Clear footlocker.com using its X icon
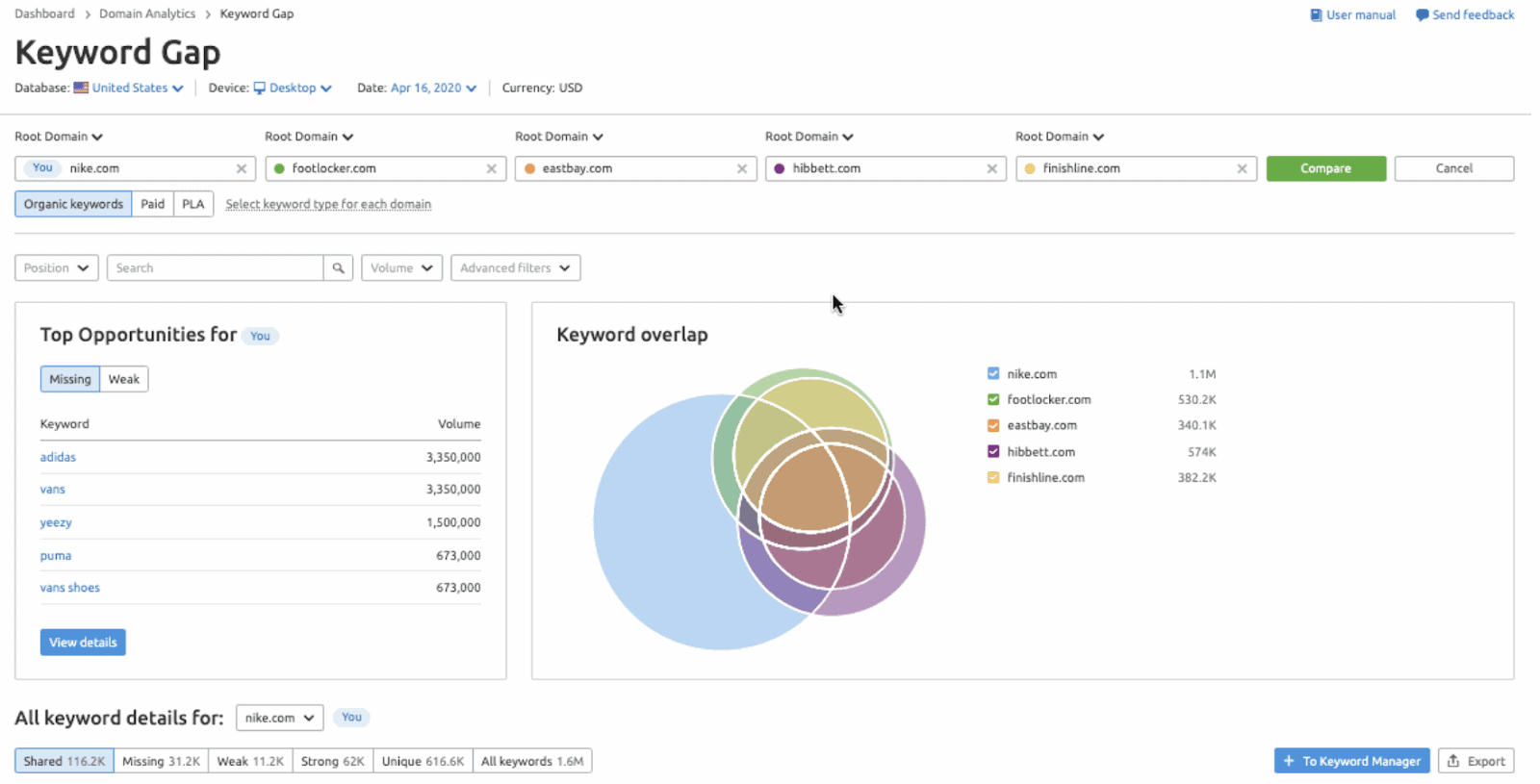The height and width of the screenshot is (784, 1540). 492,169
